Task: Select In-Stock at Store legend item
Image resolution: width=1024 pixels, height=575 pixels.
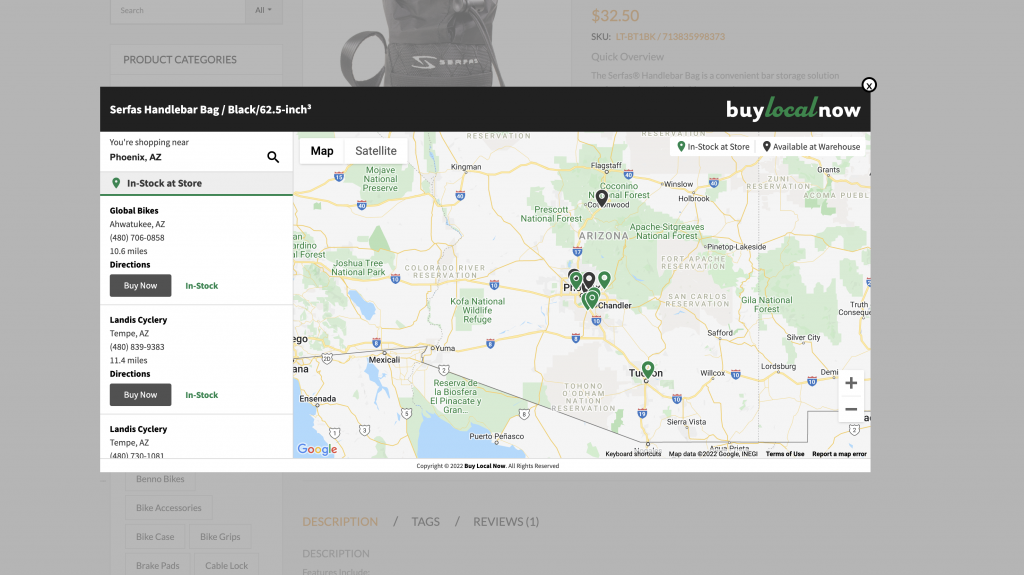Action: click(x=713, y=147)
